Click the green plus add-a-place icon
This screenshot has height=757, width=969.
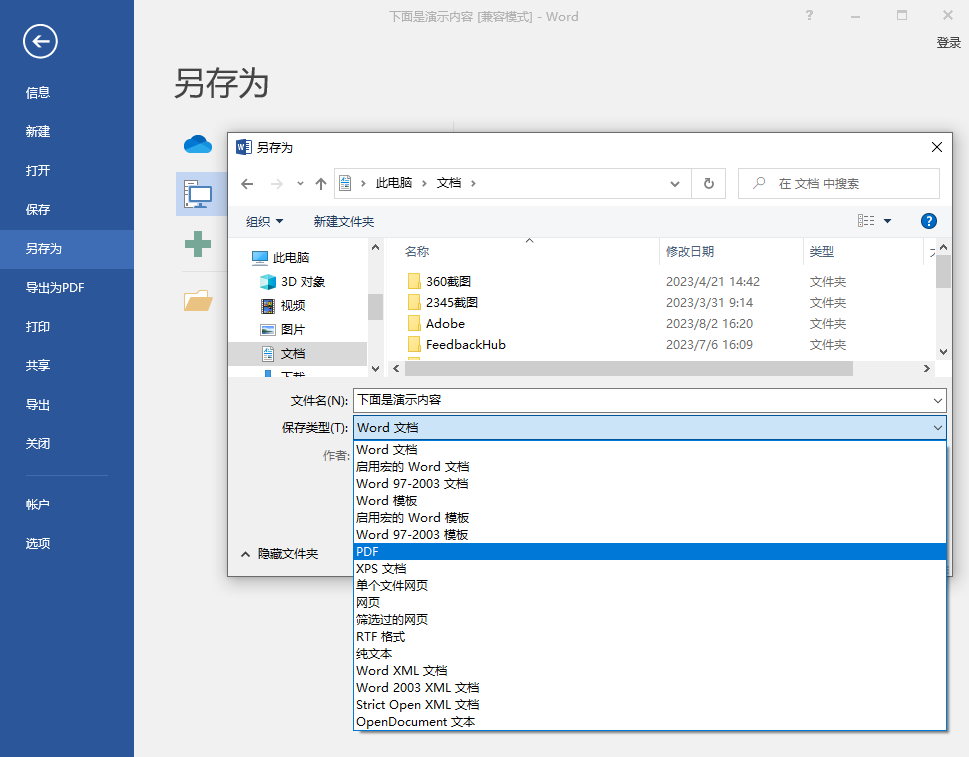199,245
